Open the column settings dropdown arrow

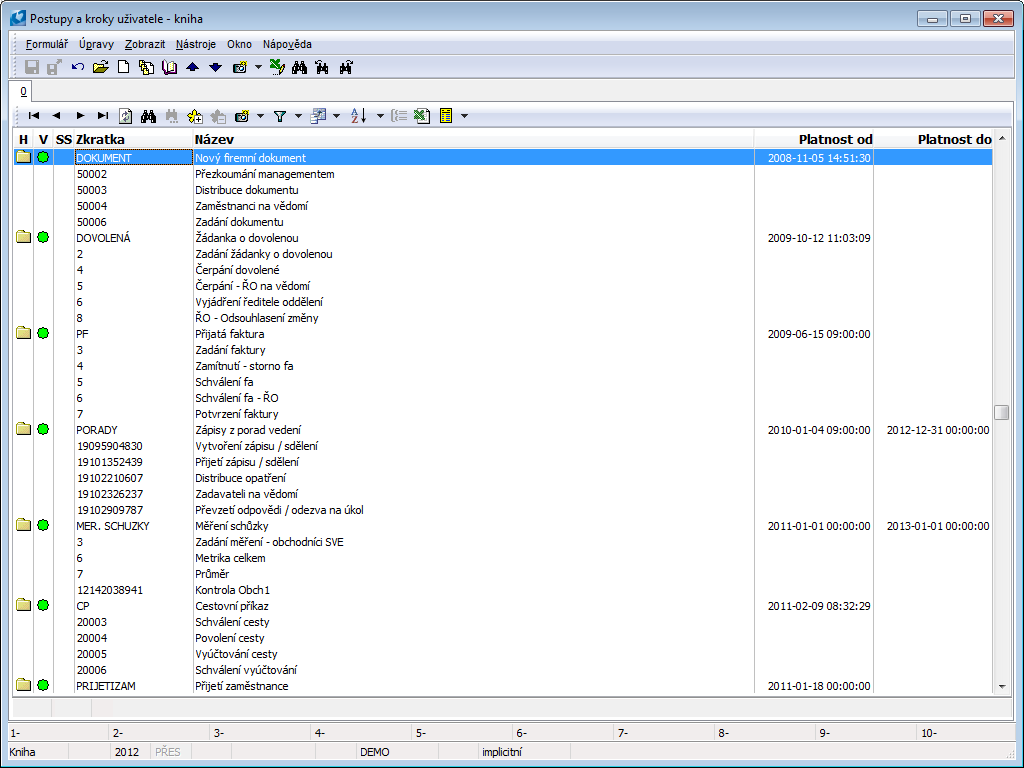click(336, 116)
